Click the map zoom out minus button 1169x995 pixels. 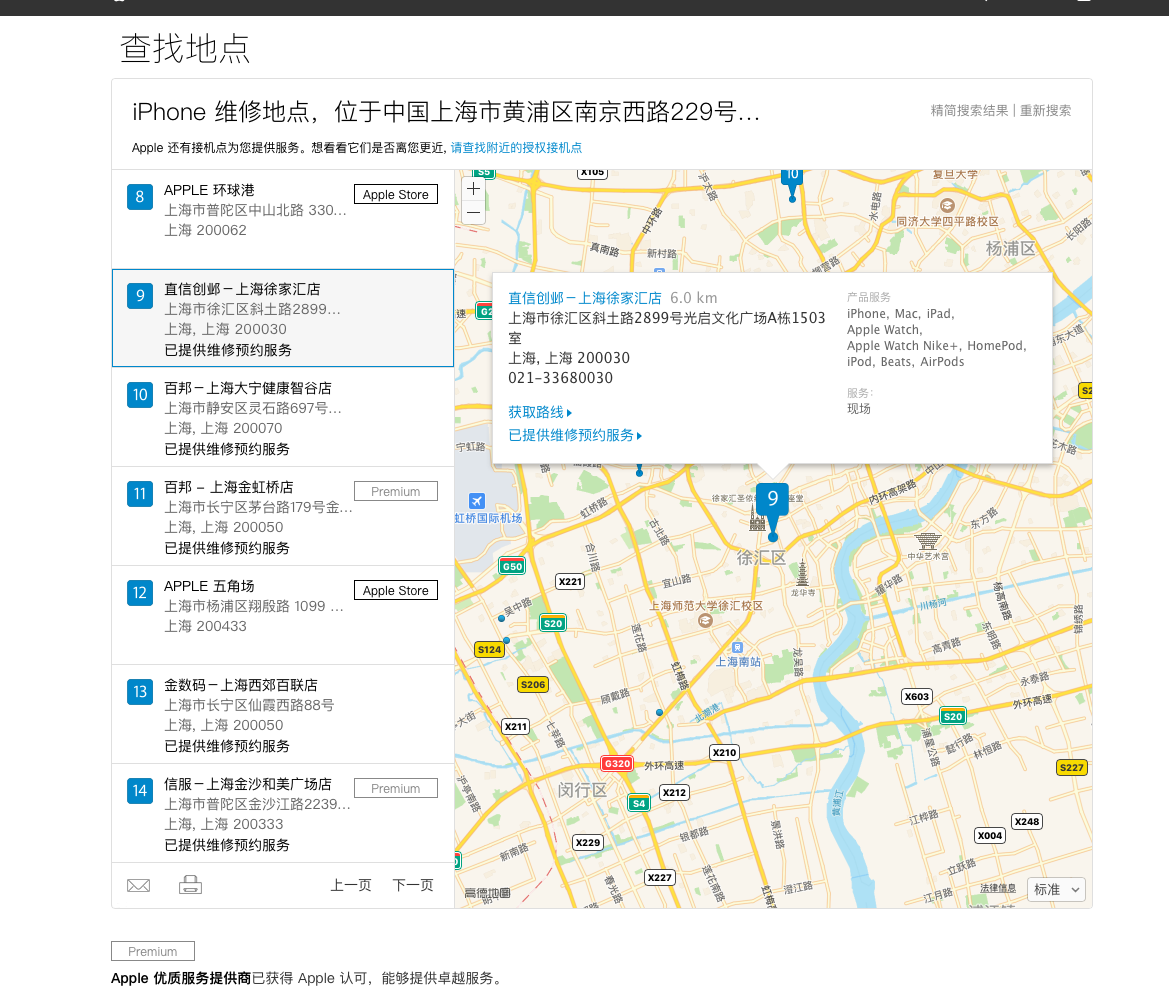pyautogui.click(x=474, y=212)
